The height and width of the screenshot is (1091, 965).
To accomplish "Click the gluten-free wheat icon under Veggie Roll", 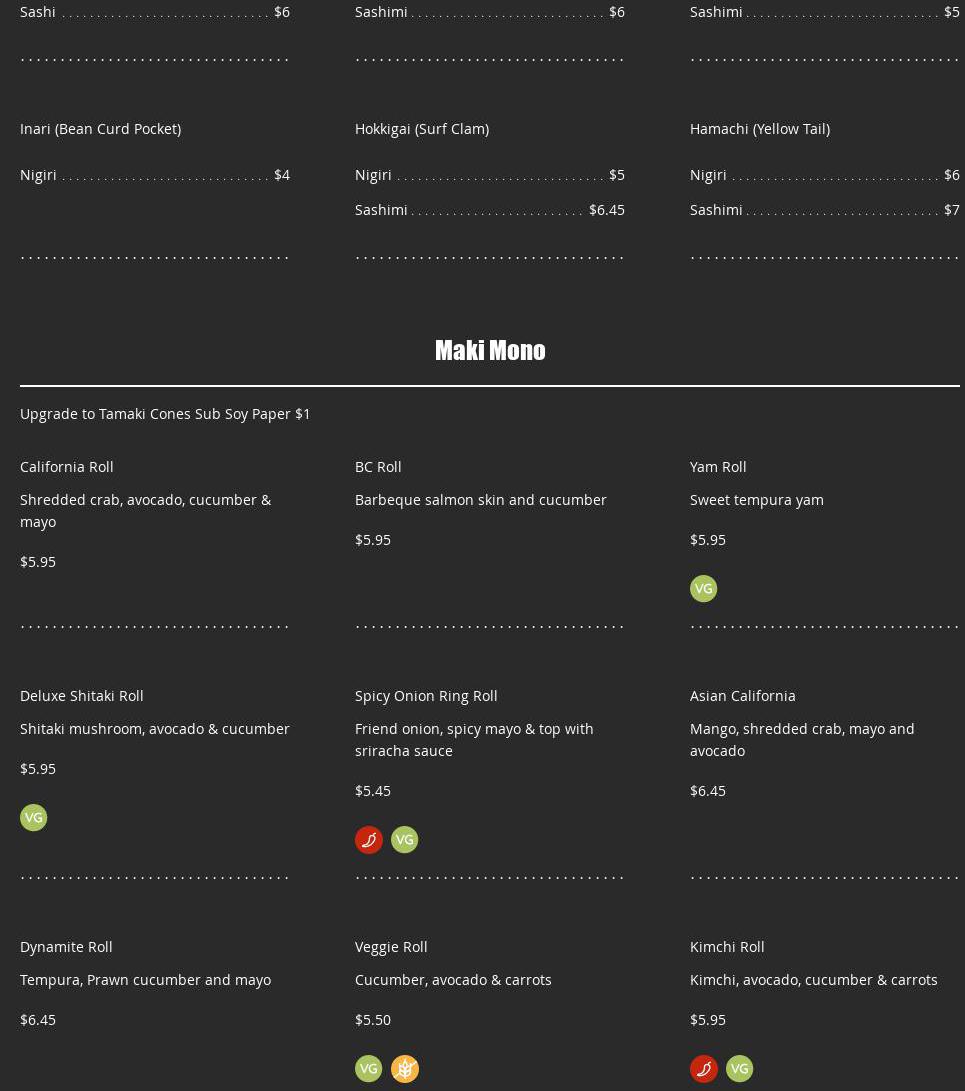I will click(404, 1068).
